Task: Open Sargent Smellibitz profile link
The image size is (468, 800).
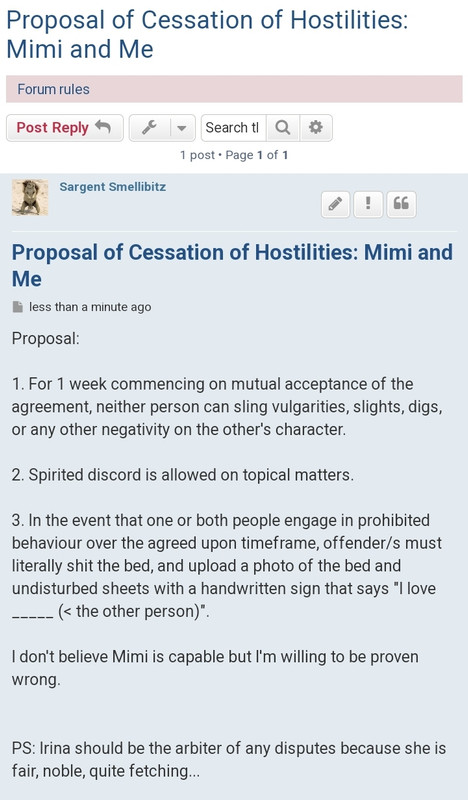Action: tap(112, 187)
